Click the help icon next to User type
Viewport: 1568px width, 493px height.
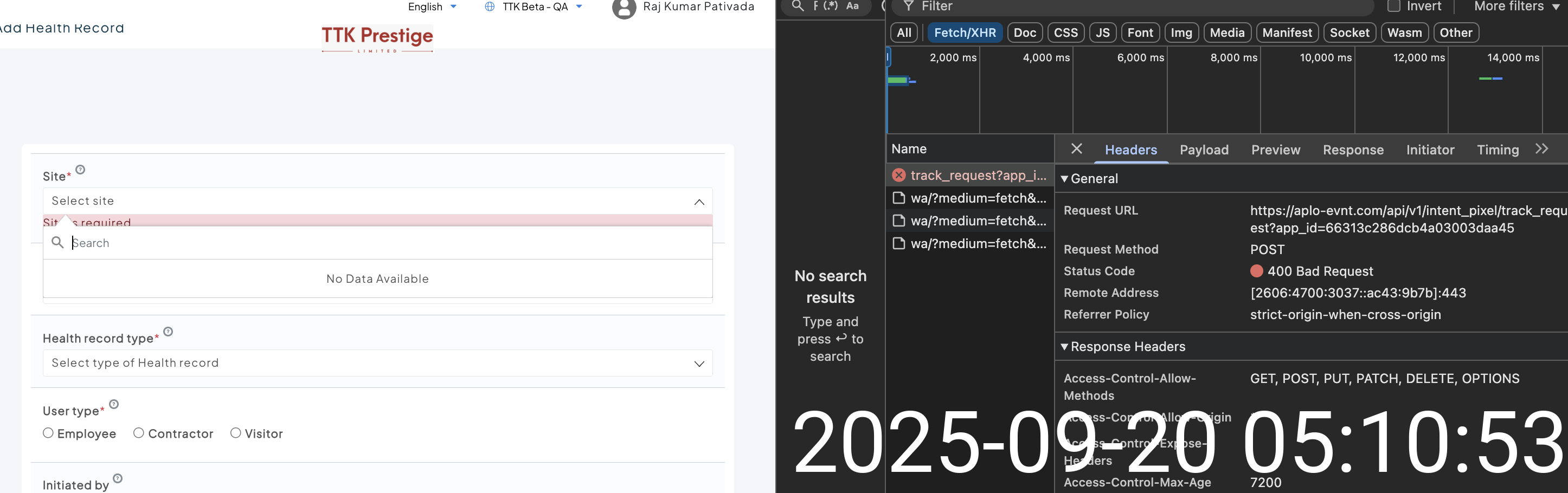pyautogui.click(x=114, y=404)
